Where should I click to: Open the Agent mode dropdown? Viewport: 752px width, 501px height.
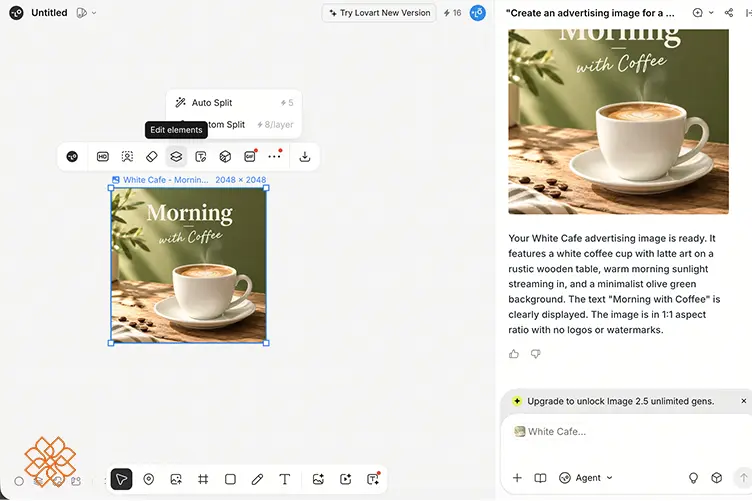[586, 478]
